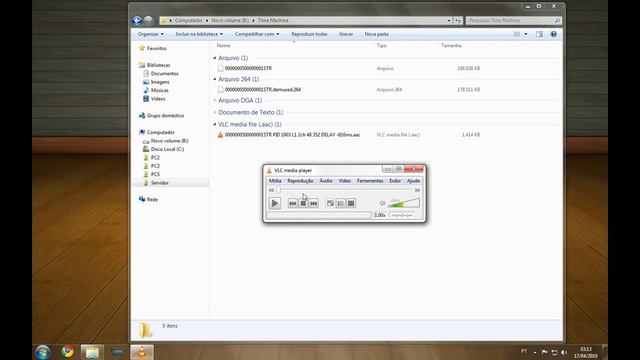Open the view options dropdown arrow
Screen dimensions: 640x360
526,34
